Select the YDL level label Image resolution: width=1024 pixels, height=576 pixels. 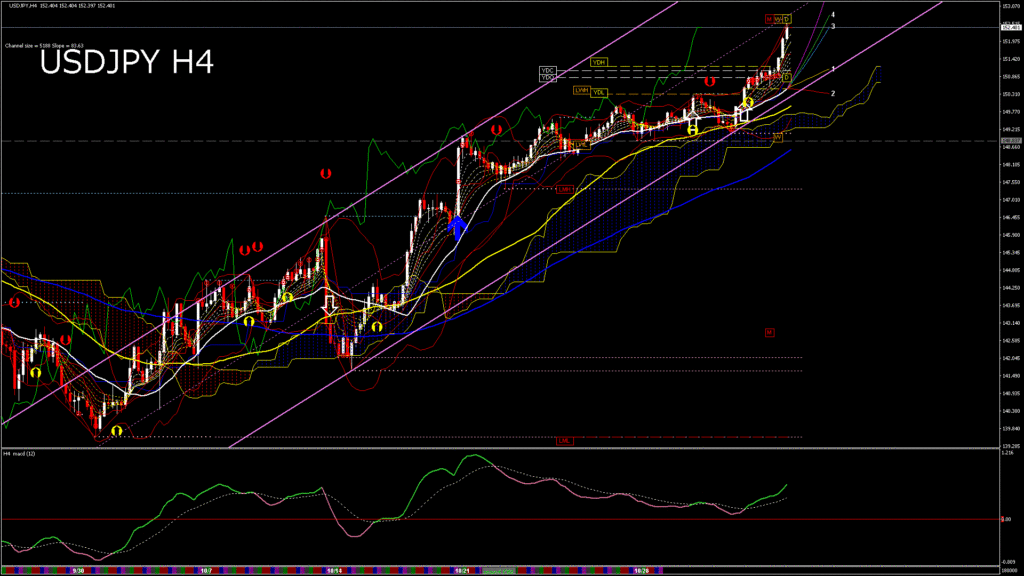tap(598, 93)
